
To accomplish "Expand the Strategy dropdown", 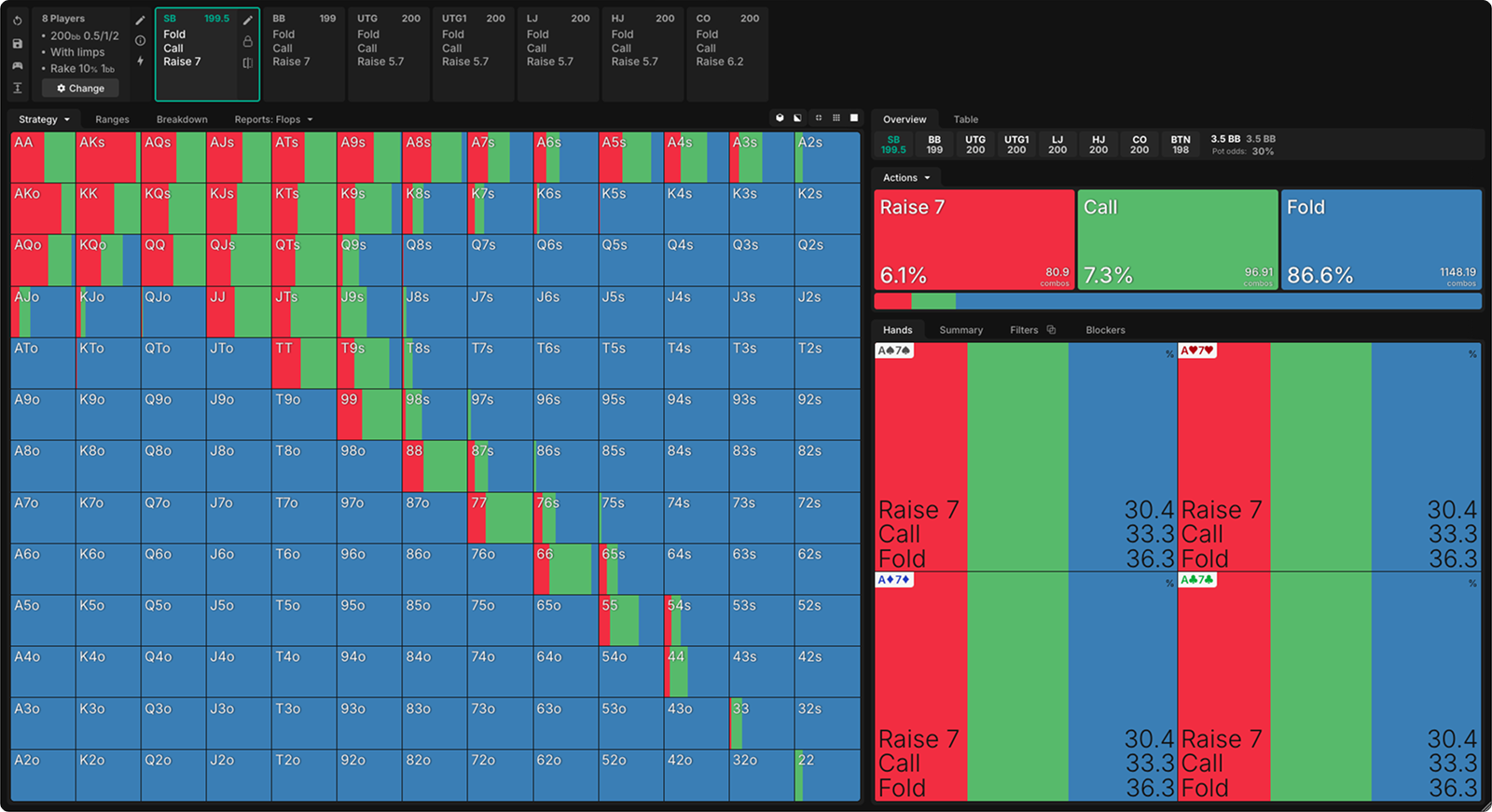I will coord(44,119).
